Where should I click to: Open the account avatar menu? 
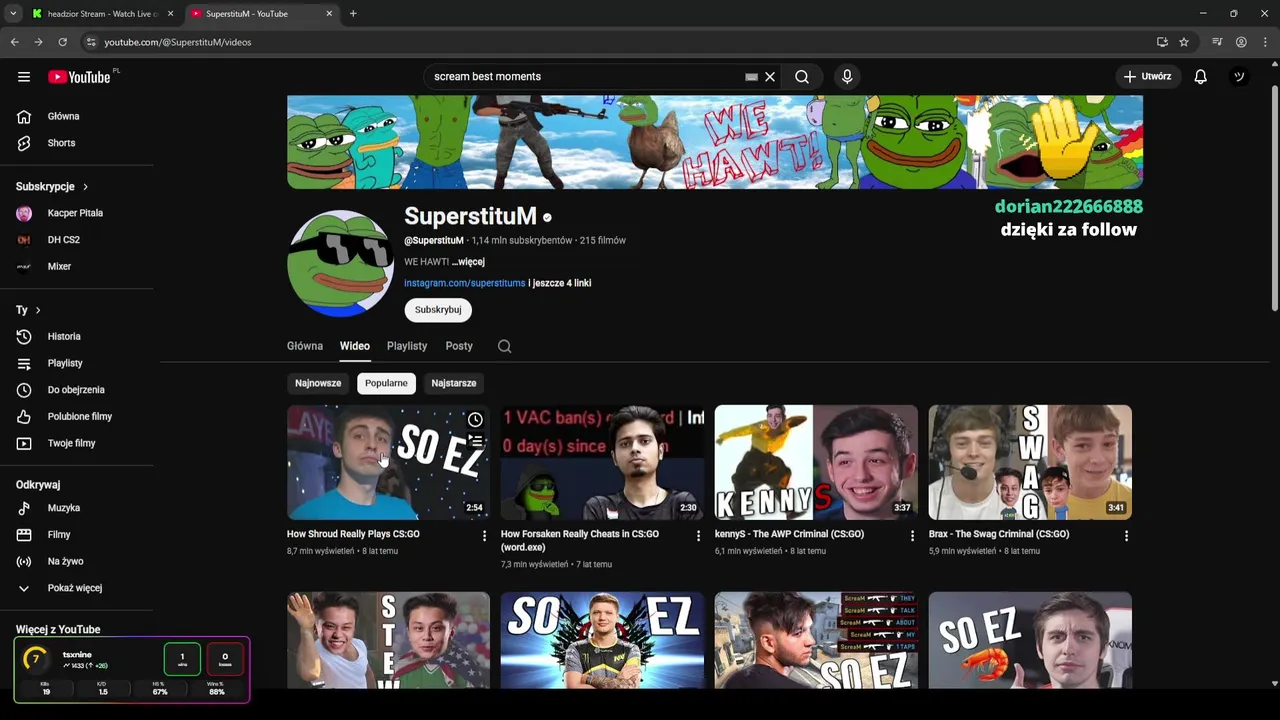point(1239,77)
